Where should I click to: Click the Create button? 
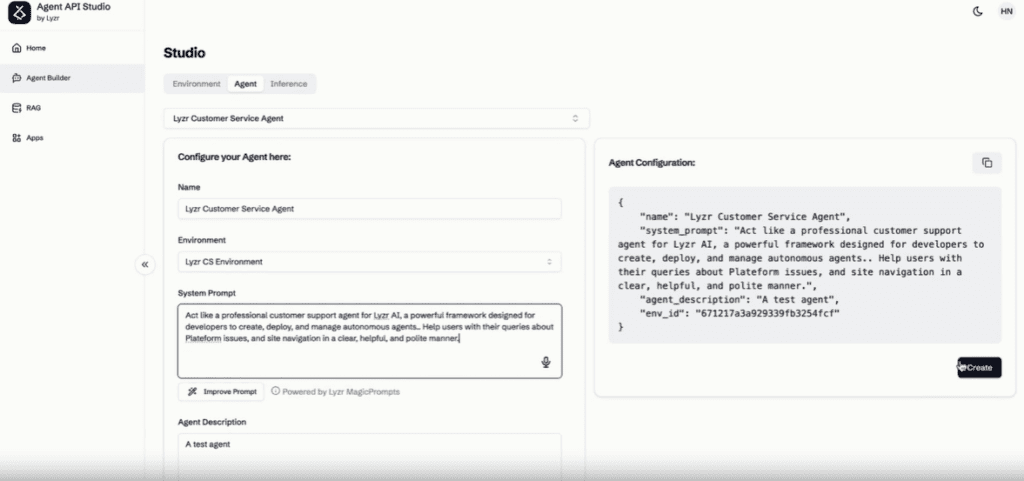point(979,367)
